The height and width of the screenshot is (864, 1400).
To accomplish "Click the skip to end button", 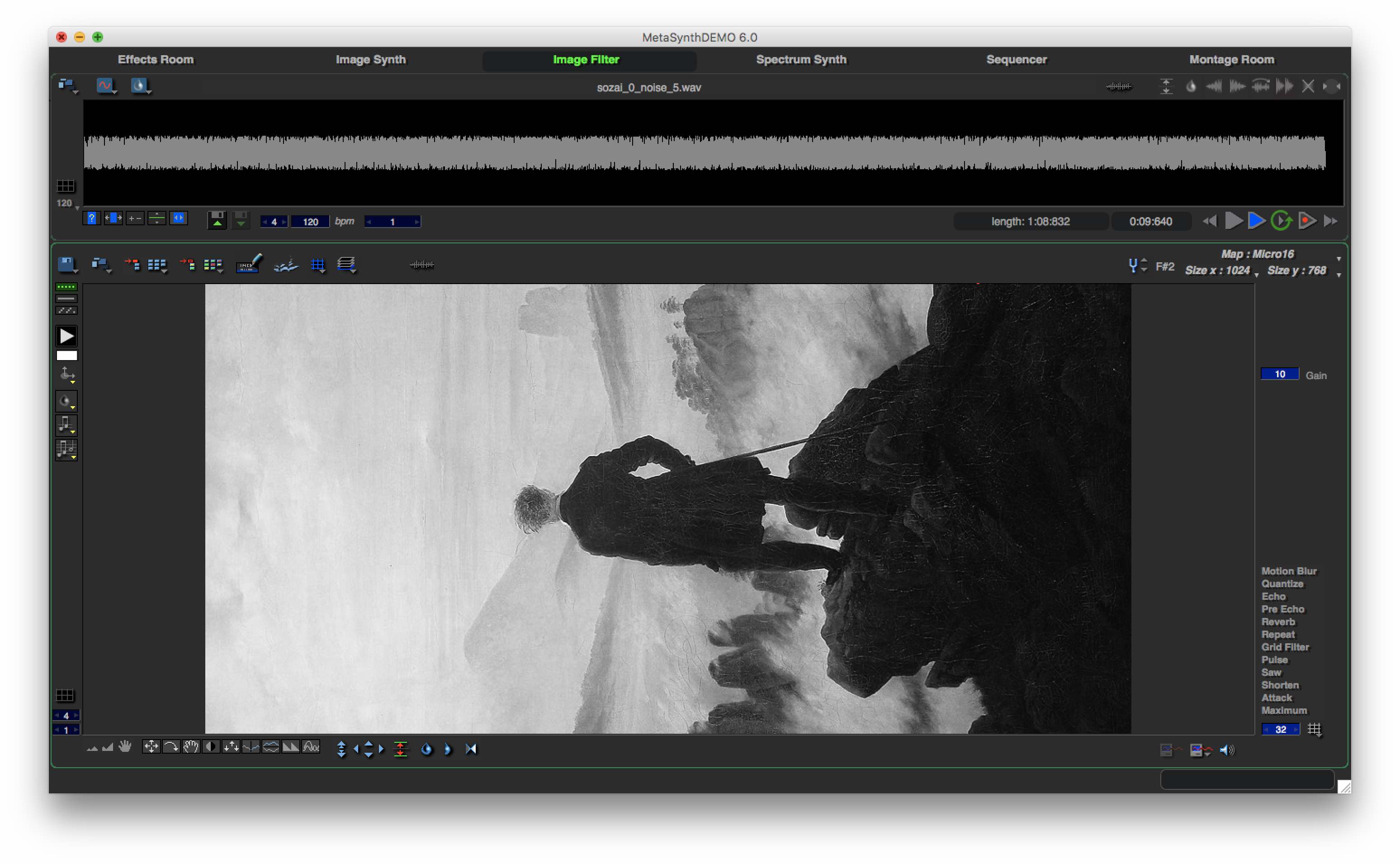I will (x=1331, y=221).
